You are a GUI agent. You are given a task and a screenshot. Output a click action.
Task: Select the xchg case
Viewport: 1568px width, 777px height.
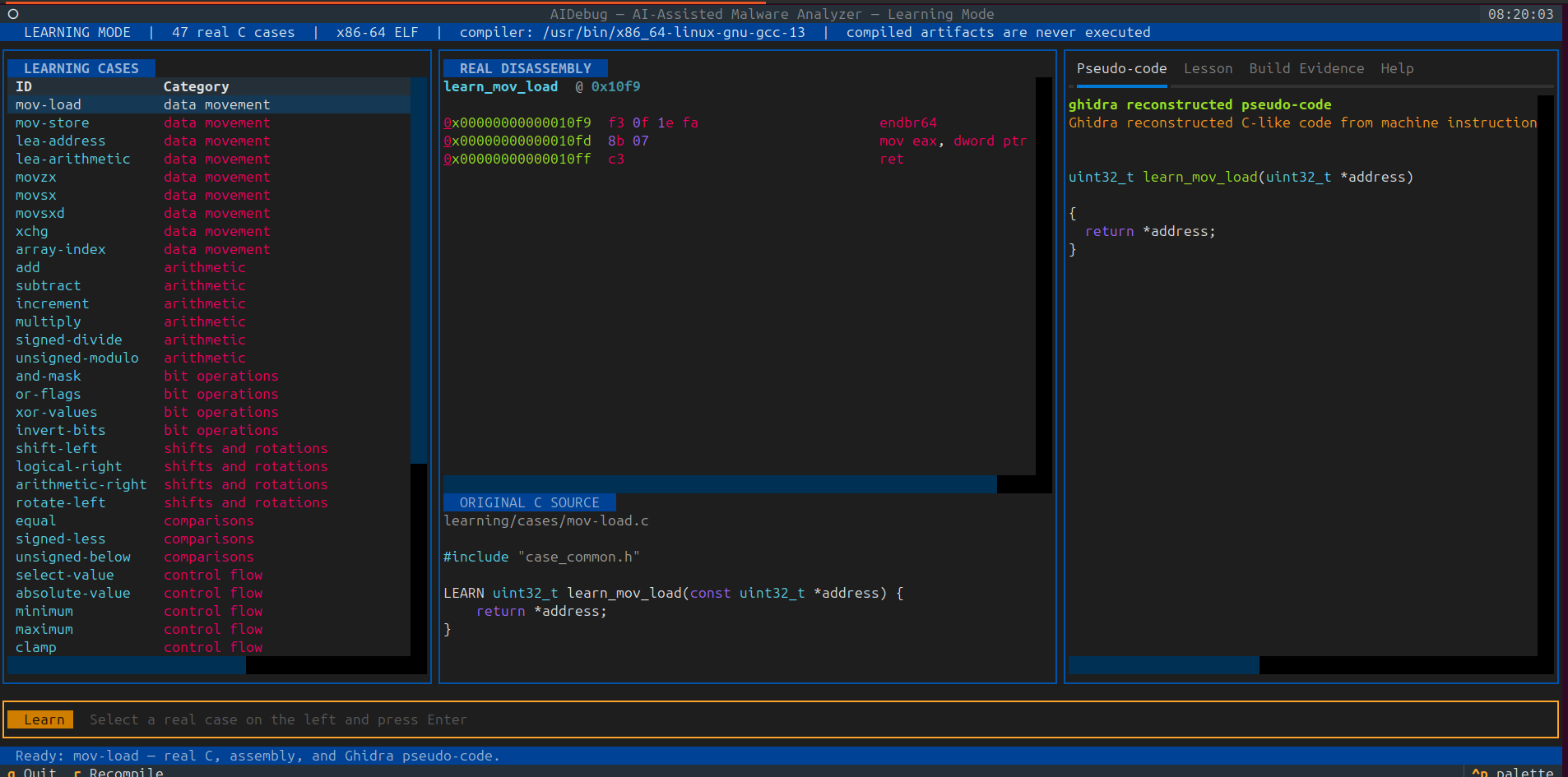tap(209, 231)
